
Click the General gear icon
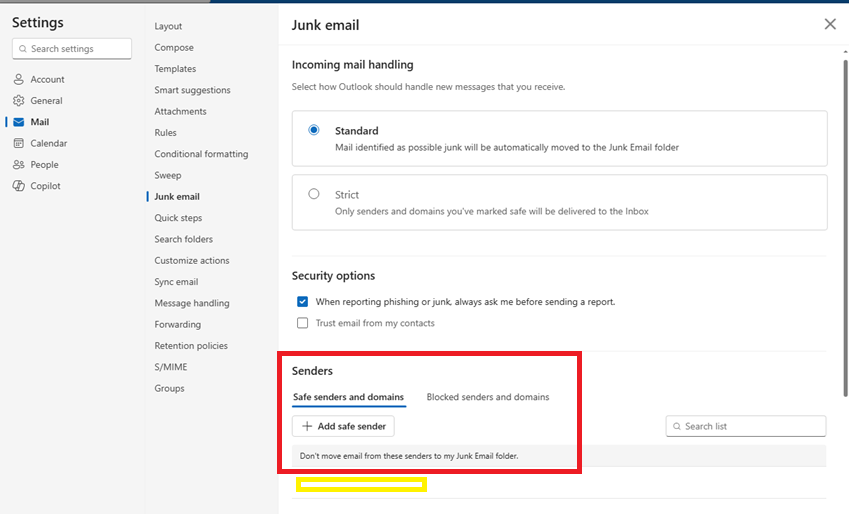coord(18,101)
